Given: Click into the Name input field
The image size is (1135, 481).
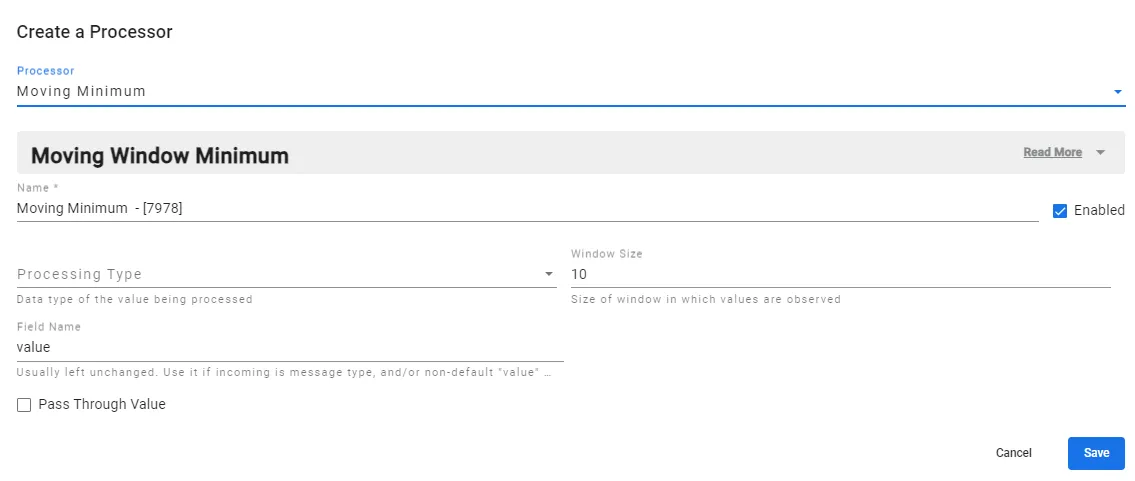Looking at the screenshot, I should pyautogui.click(x=526, y=208).
